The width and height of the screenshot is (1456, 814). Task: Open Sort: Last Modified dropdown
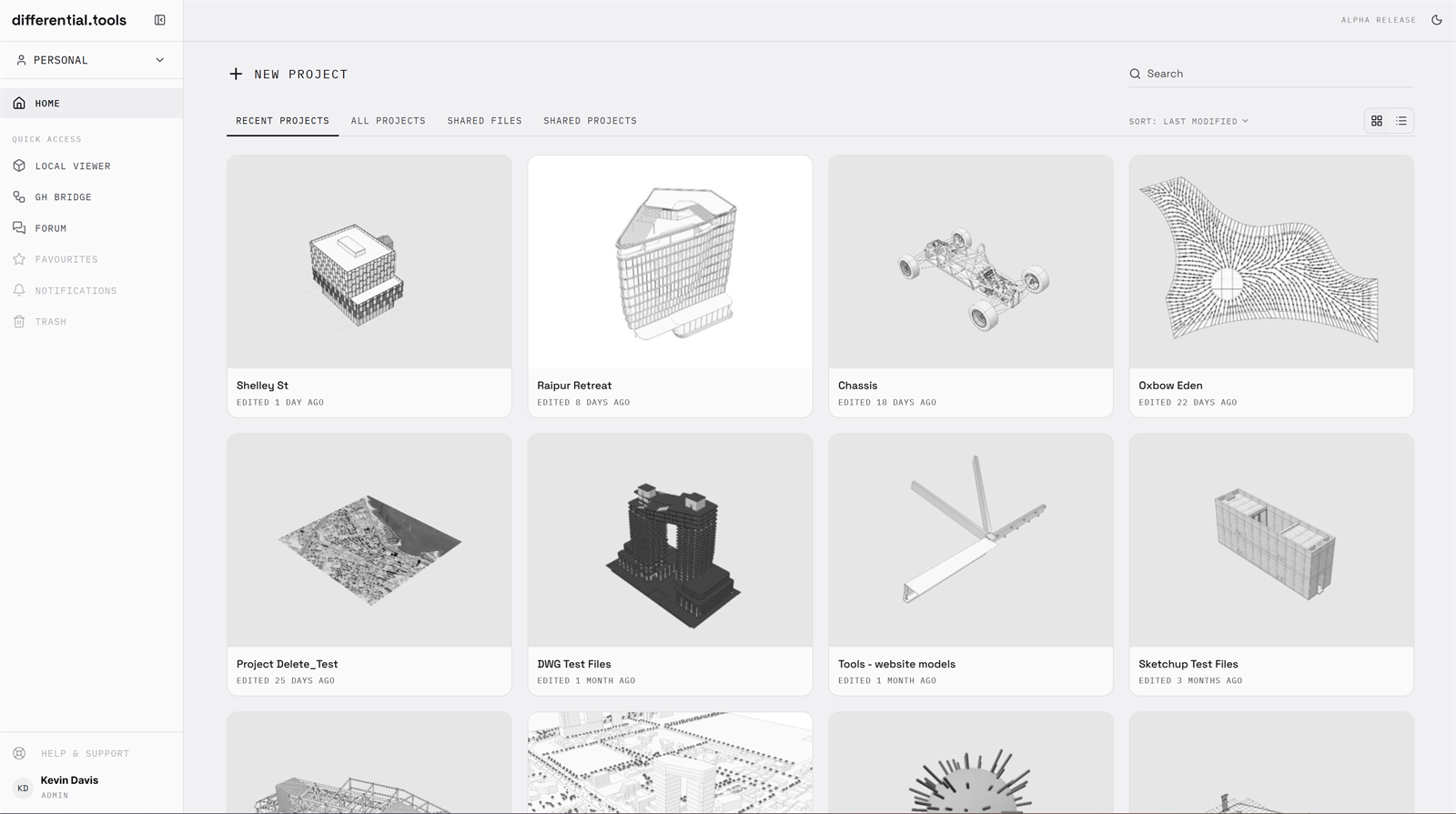1188,121
